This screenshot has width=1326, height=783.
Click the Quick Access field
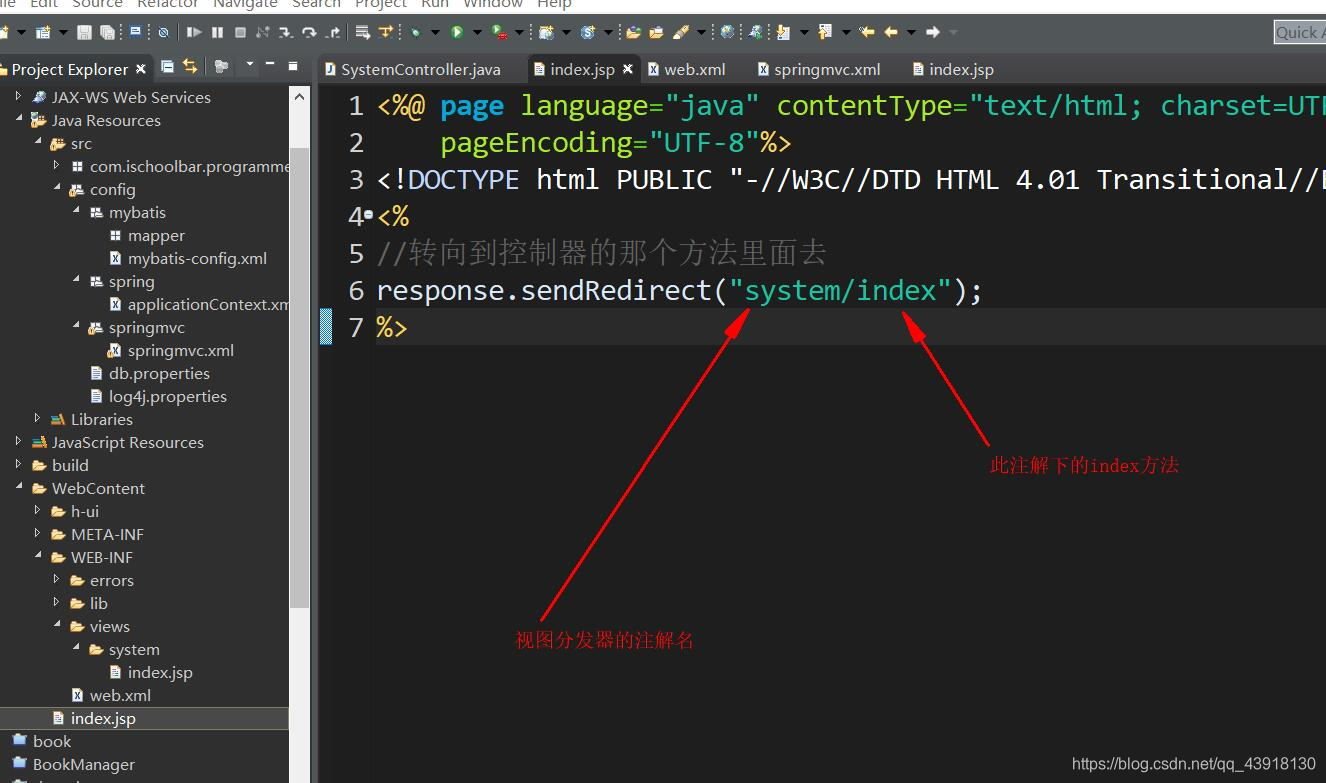coord(1300,32)
